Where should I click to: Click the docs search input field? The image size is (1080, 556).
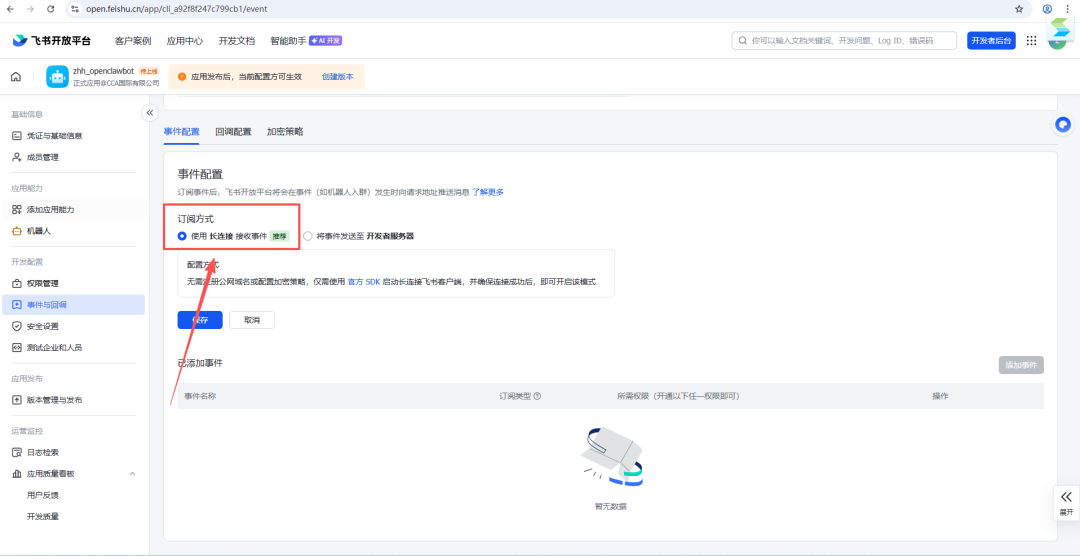(x=844, y=41)
